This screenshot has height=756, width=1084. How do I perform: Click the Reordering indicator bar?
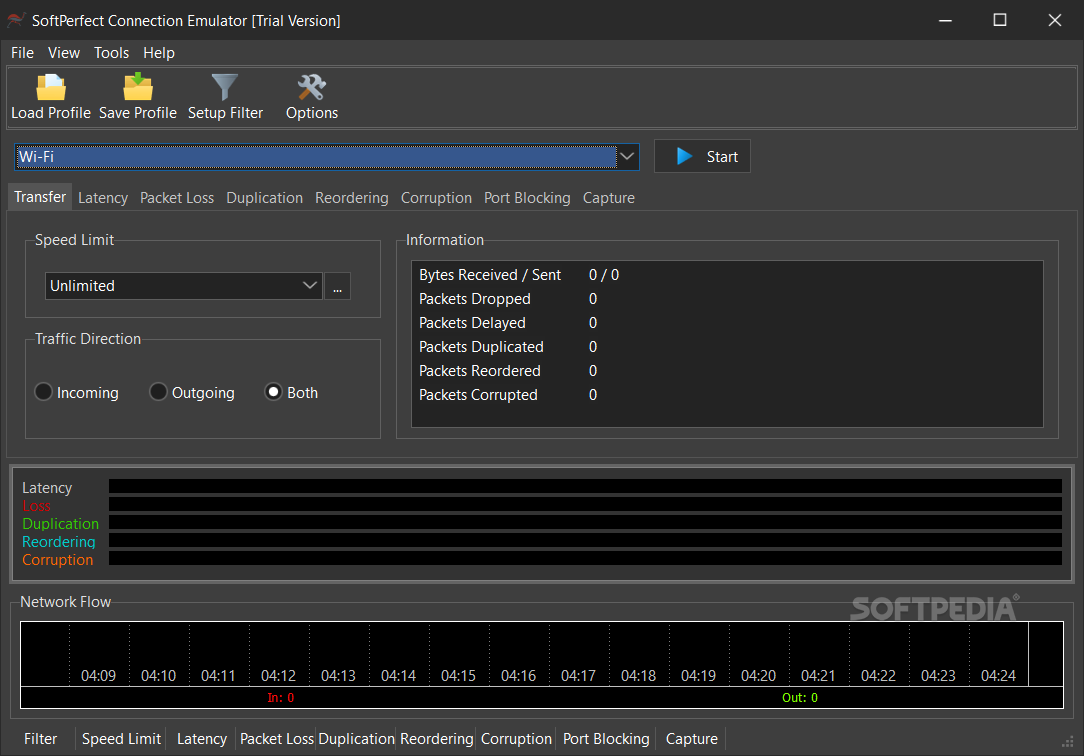pyautogui.click(x=585, y=540)
